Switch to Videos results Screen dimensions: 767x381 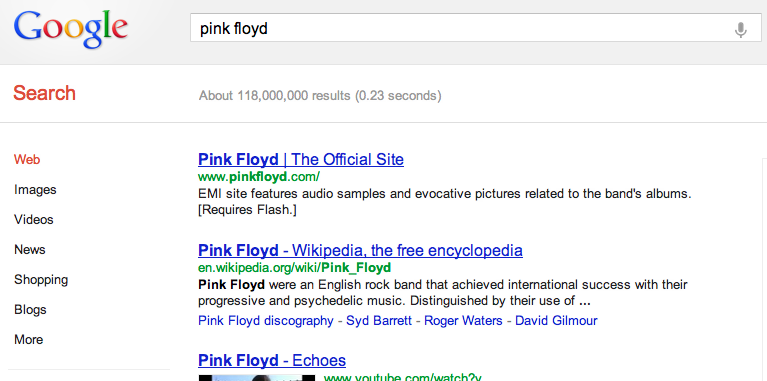click(x=34, y=220)
